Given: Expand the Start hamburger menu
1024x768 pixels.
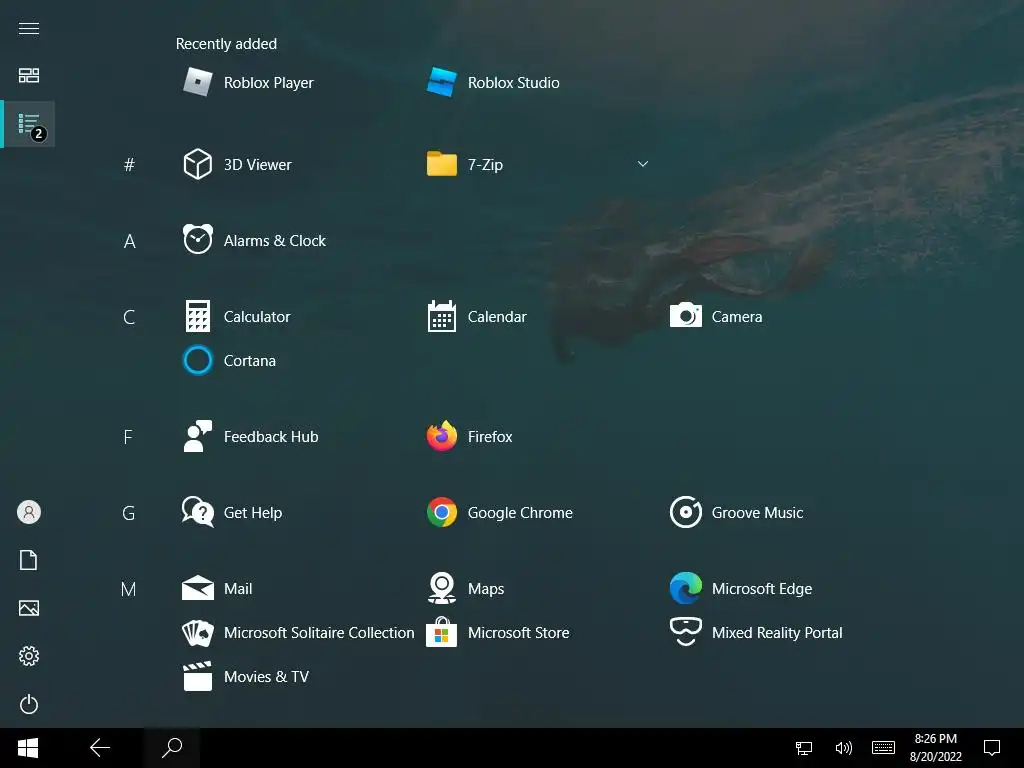Looking at the screenshot, I should 29,28.
